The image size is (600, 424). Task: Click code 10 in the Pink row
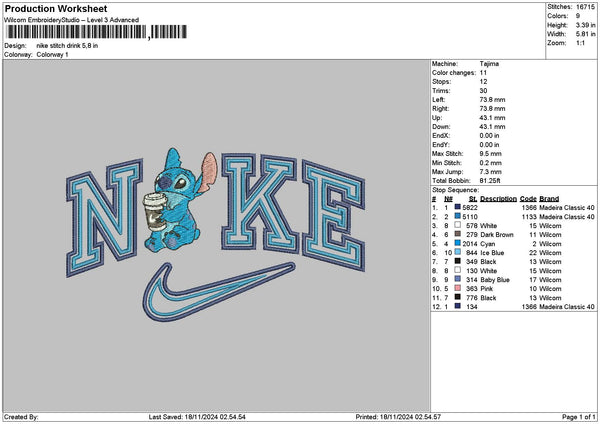[x=533, y=289]
